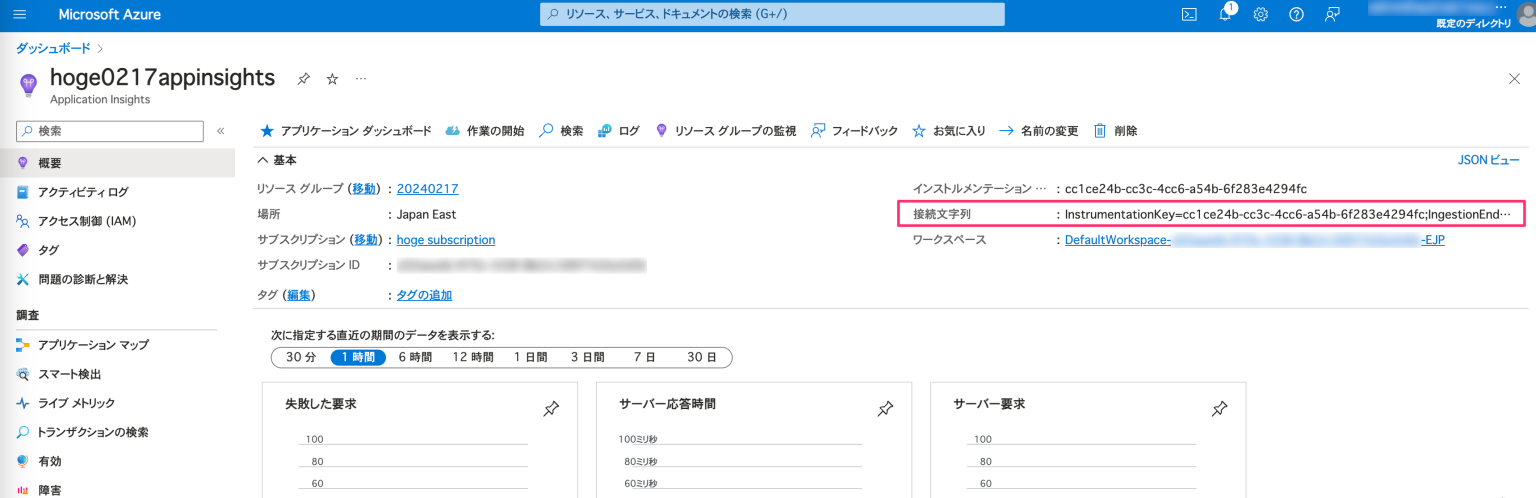Viewport: 1536px width, 498px height.
Task: Click the sidebar 検索 input field
Action: [x=110, y=131]
